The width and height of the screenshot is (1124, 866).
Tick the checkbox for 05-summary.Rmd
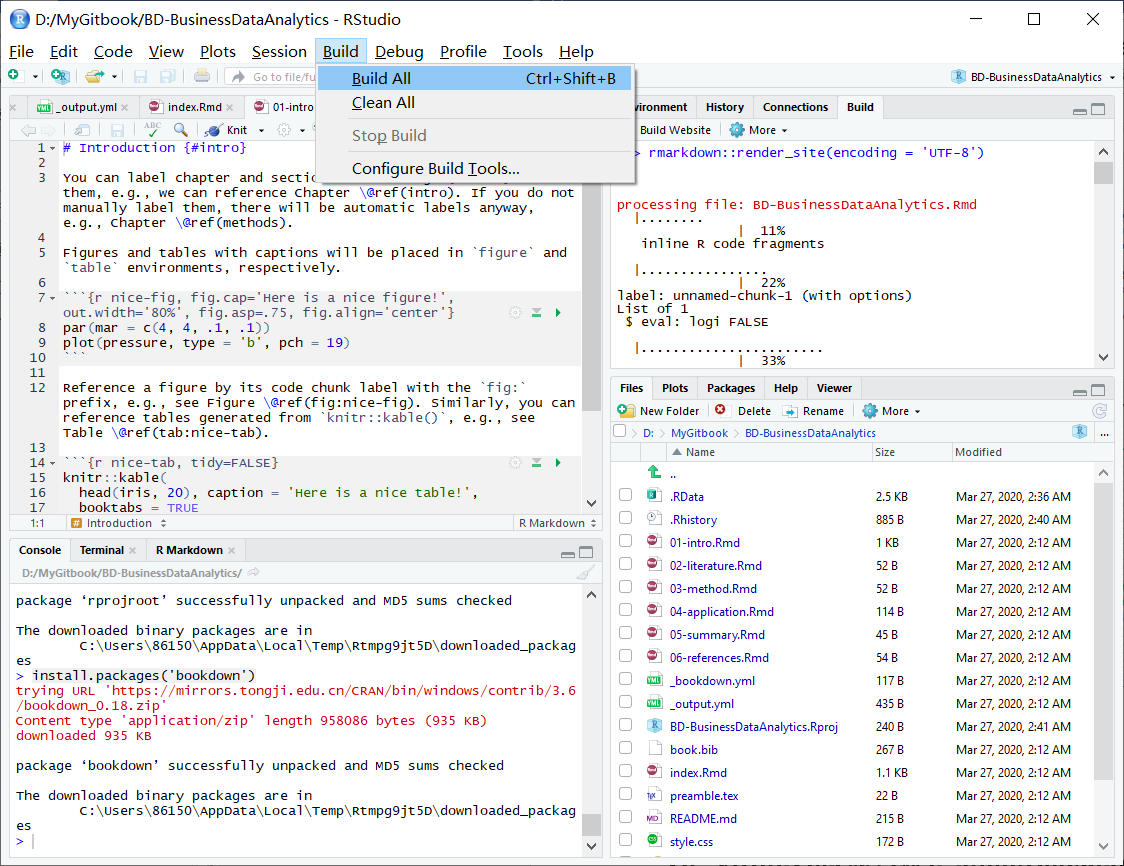626,633
